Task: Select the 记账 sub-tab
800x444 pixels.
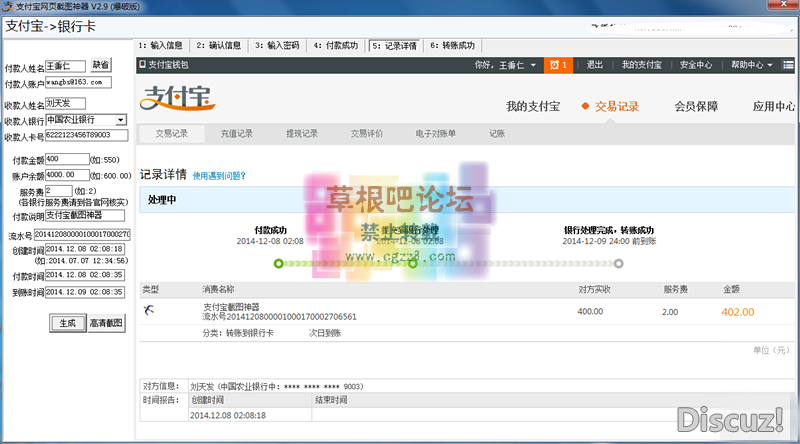Action: 497,134
